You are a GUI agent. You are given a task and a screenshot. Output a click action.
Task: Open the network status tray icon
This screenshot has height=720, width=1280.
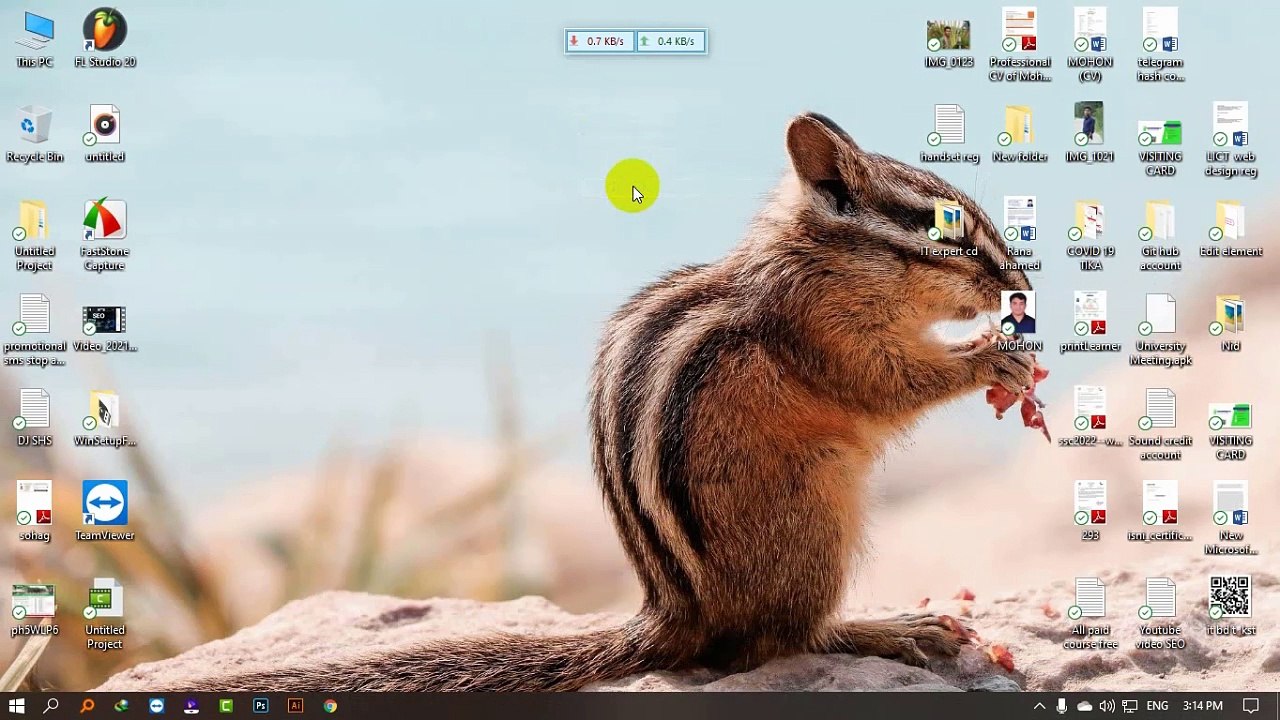1130,706
